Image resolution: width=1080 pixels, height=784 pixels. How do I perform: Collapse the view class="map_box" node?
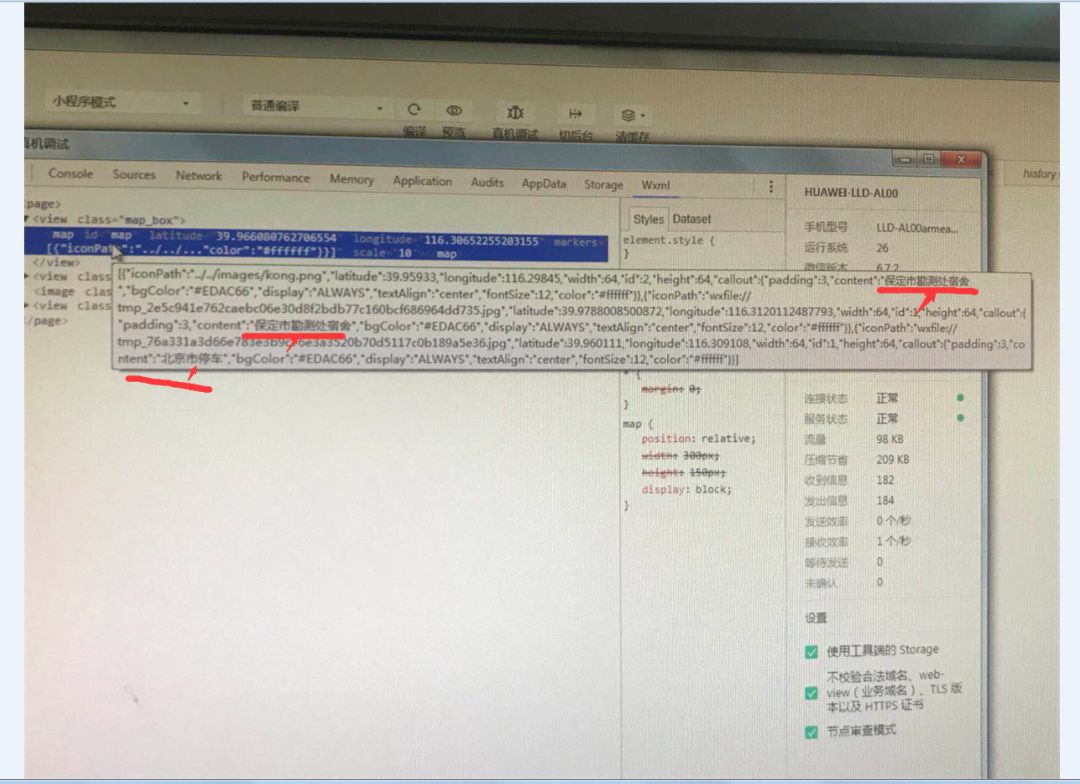point(28,218)
